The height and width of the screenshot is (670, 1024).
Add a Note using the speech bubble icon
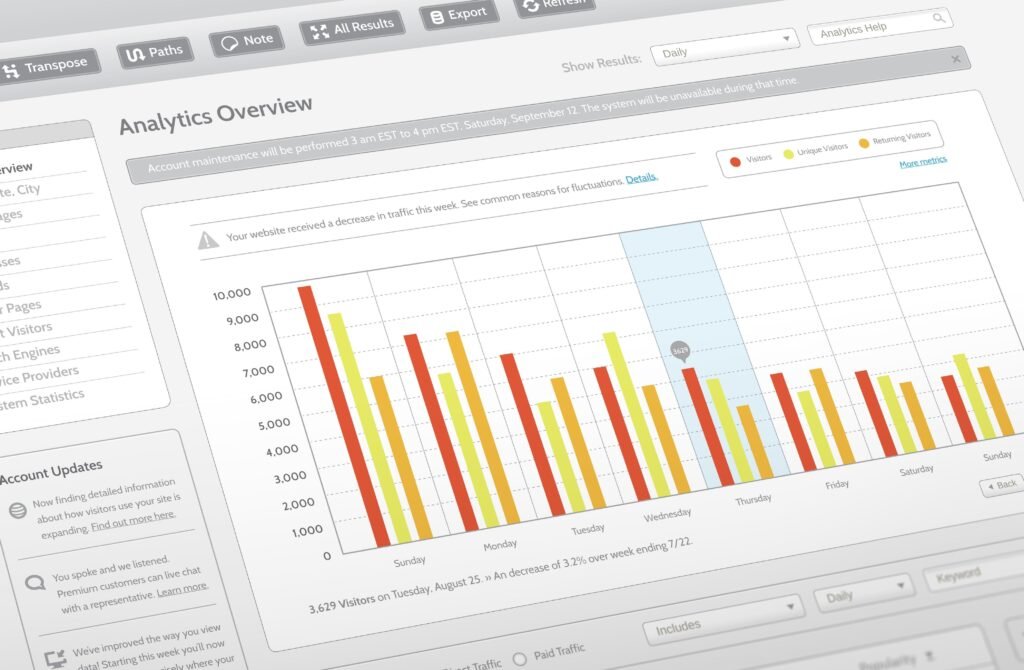(x=229, y=43)
